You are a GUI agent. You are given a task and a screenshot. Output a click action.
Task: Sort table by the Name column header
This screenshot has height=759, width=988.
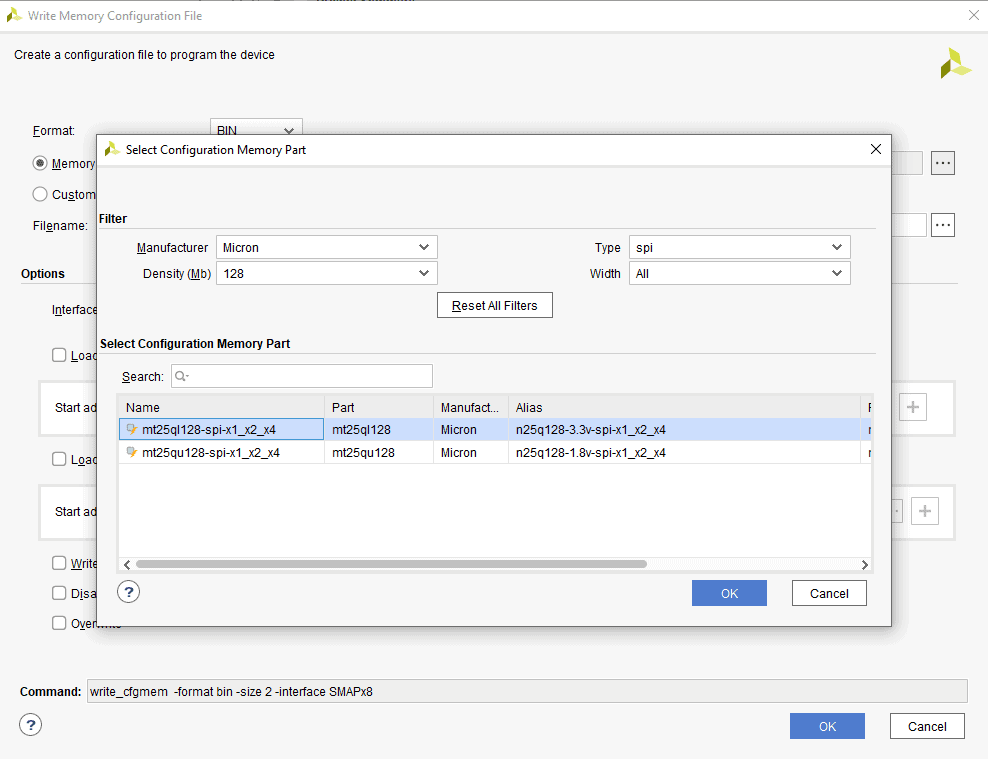(220, 407)
